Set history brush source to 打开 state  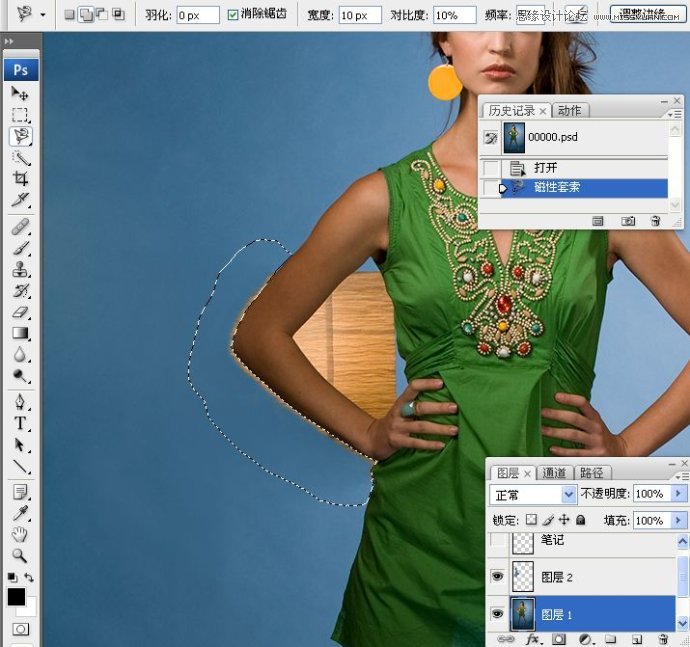point(491,168)
